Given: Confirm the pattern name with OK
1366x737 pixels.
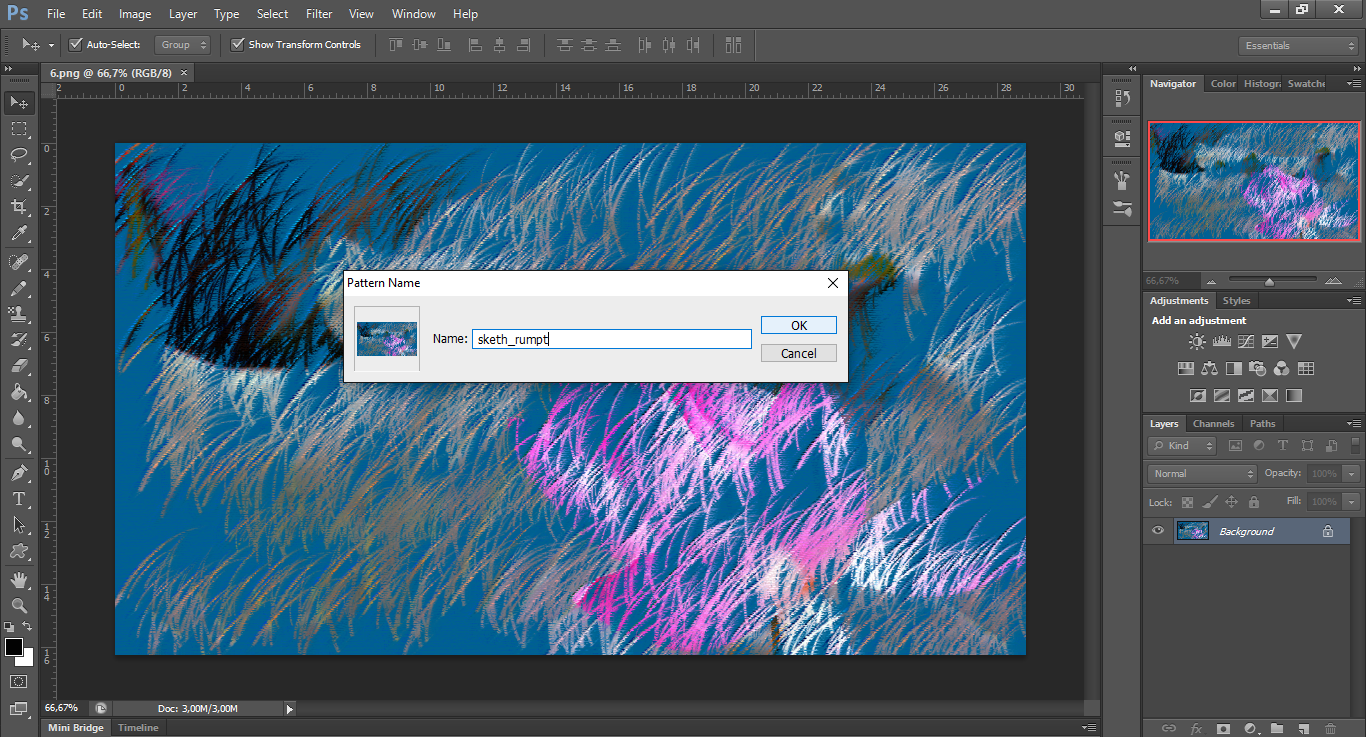Looking at the screenshot, I should (798, 324).
